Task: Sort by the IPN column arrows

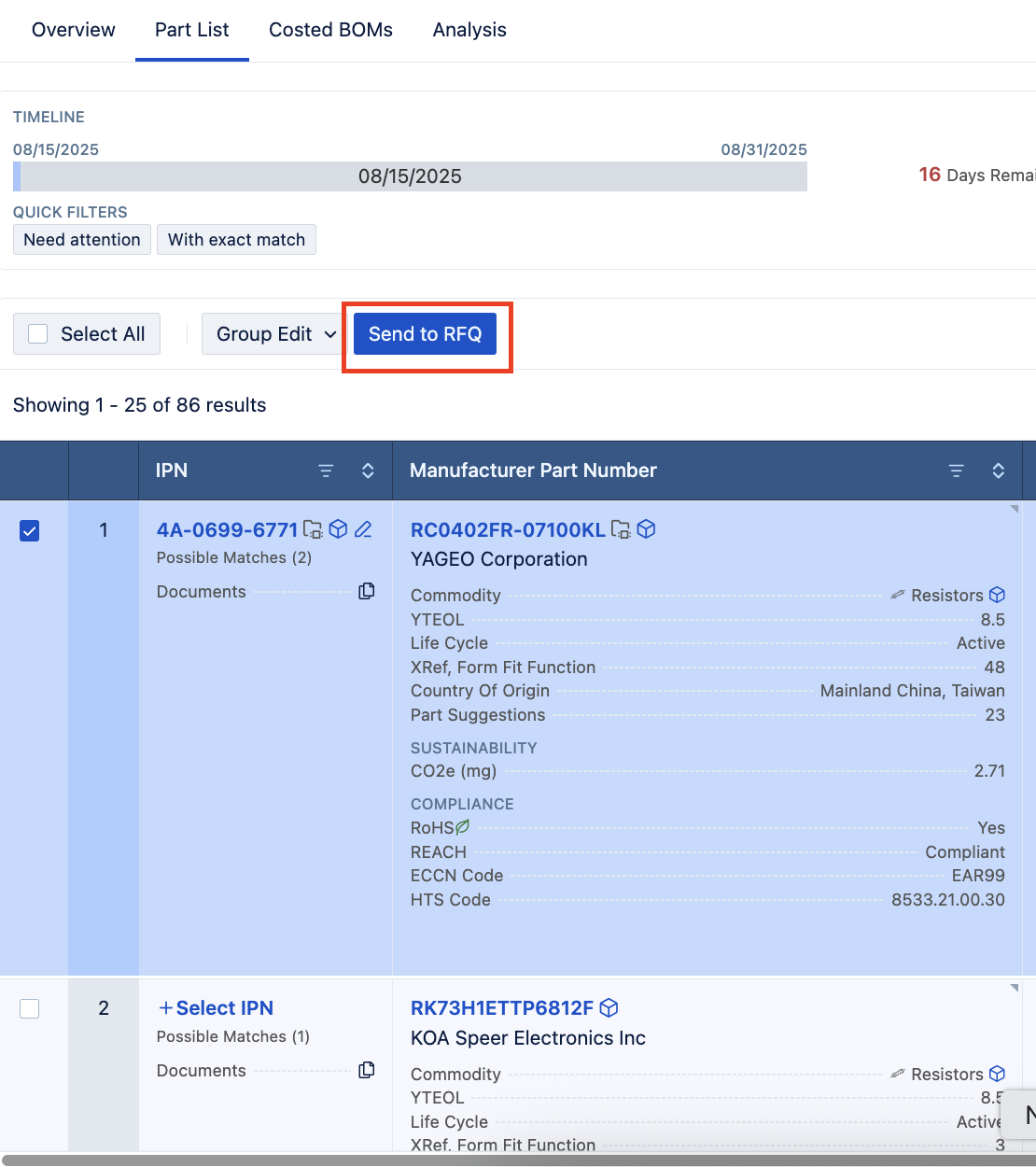Action: tap(368, 471)
